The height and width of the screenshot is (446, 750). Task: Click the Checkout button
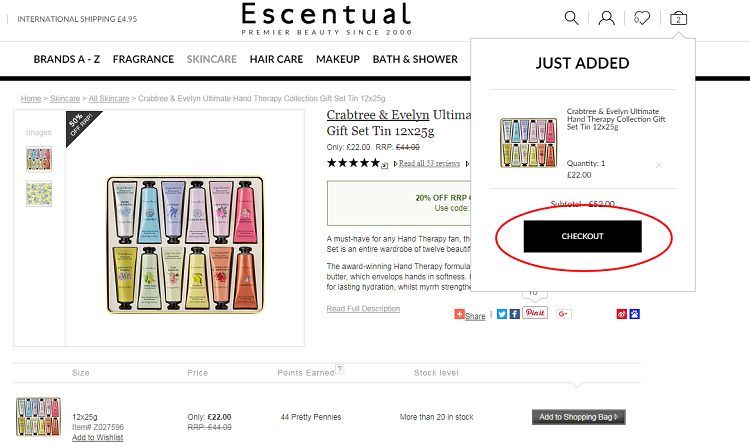click(x=583, y=236)
